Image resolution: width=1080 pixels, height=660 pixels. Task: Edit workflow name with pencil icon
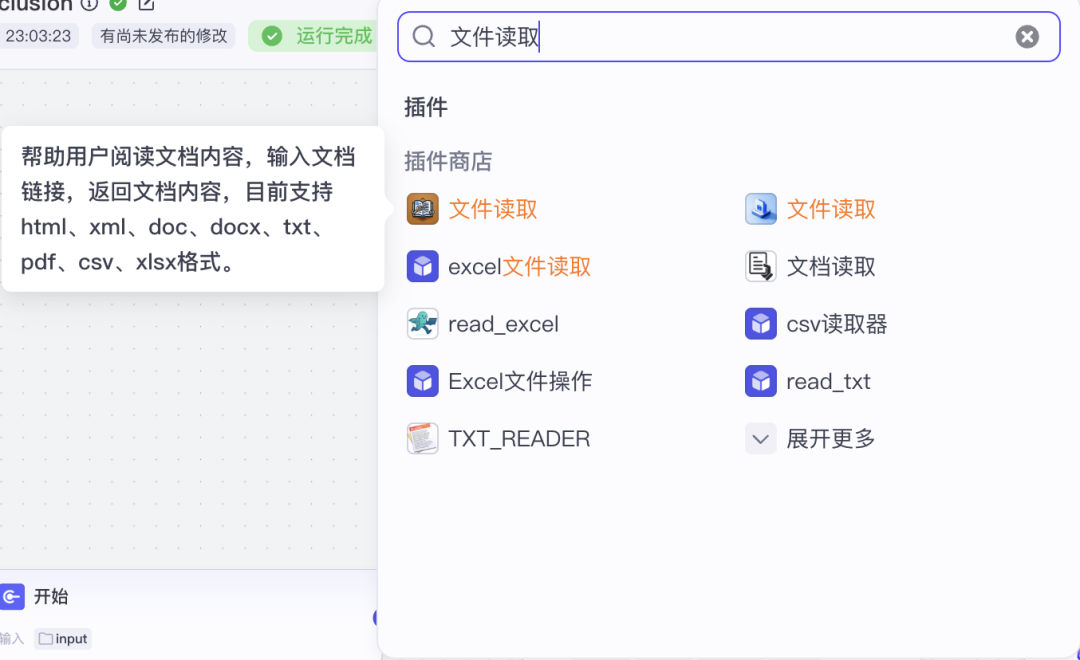click(146, 4)
